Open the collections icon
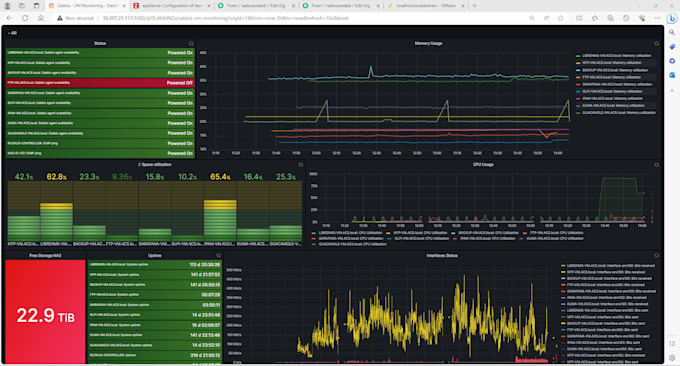This screenshot has width=680, height=366. tap(610, 18)
